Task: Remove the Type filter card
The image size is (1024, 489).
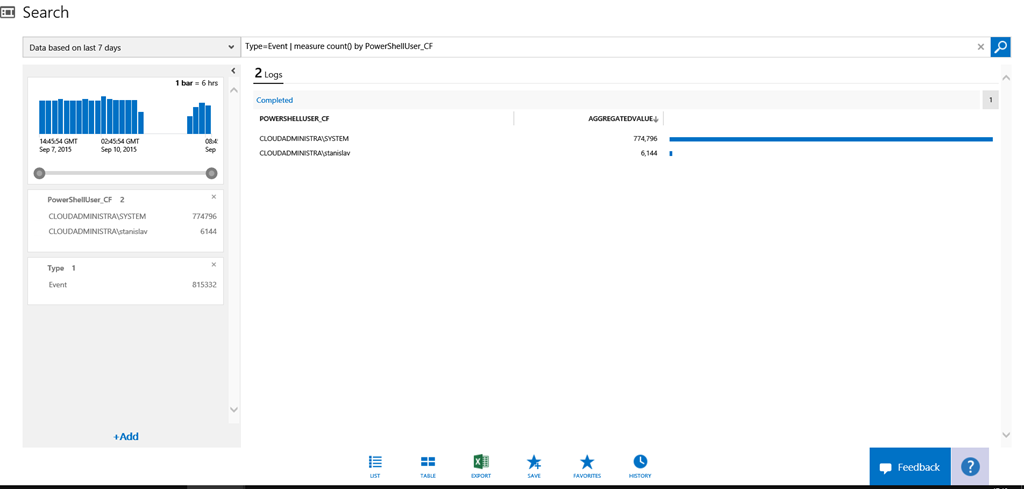Action: (x=214, y=265)
